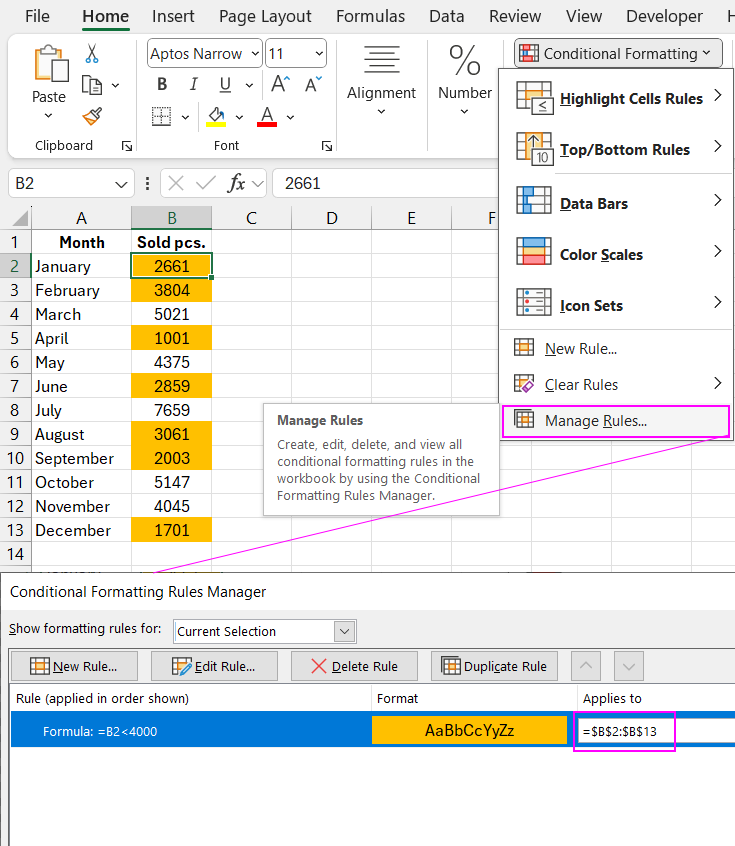Open the File tab

[37, 16]
